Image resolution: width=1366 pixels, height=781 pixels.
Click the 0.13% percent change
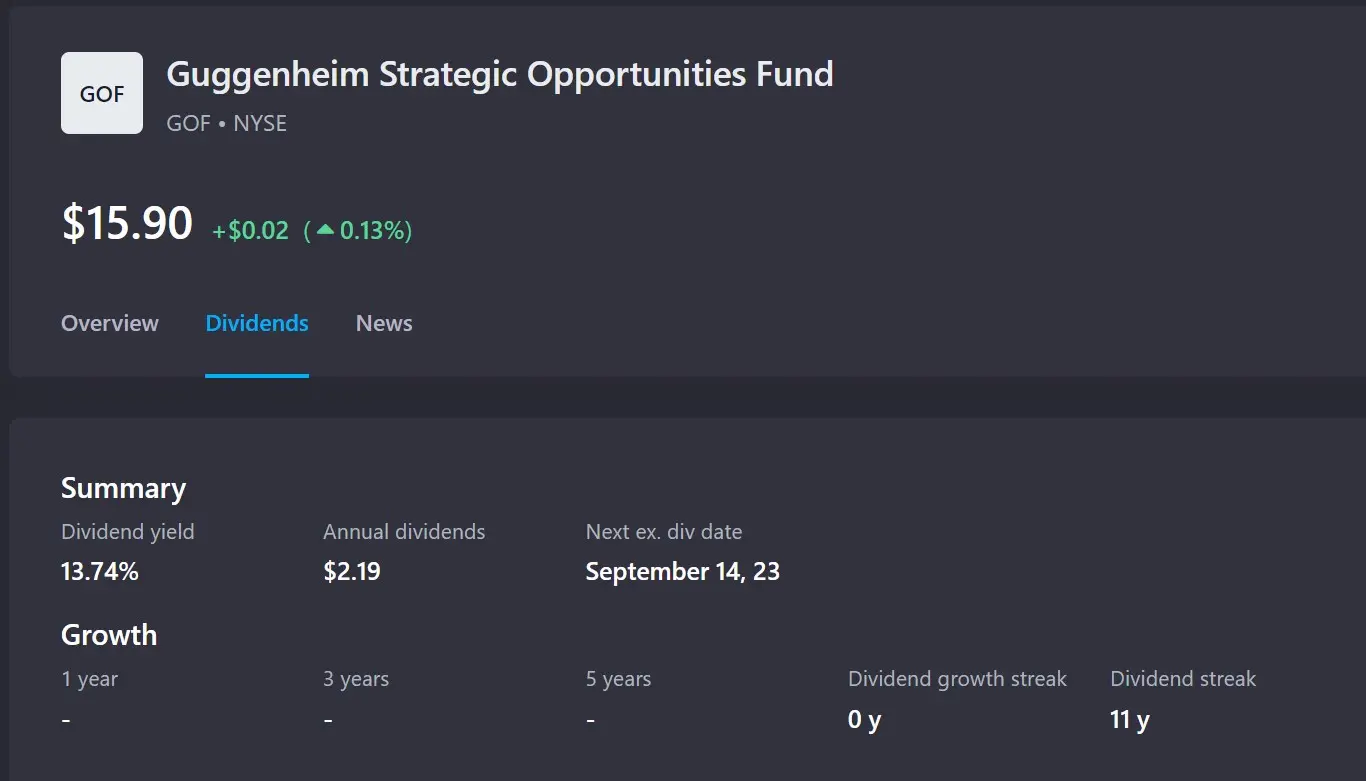click(x=372, y=231)
